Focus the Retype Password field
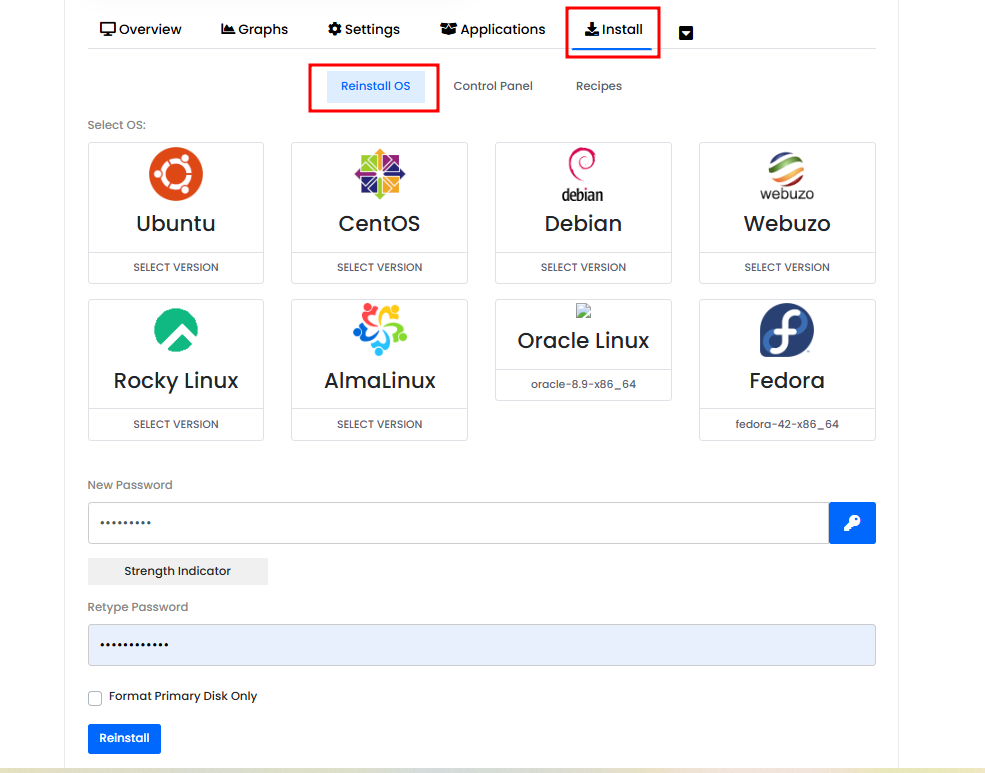985x773 pixels. click(481, 645)
